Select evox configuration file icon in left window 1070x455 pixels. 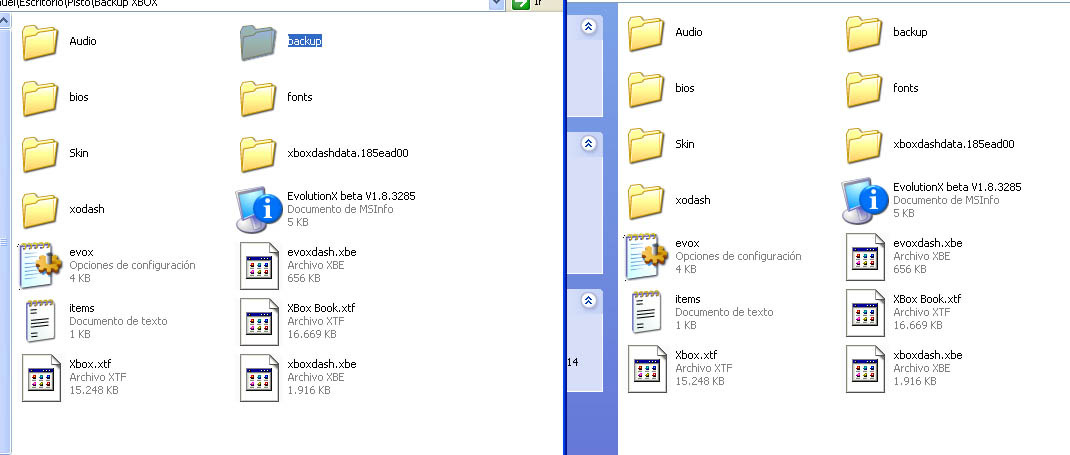coord(41,265)
